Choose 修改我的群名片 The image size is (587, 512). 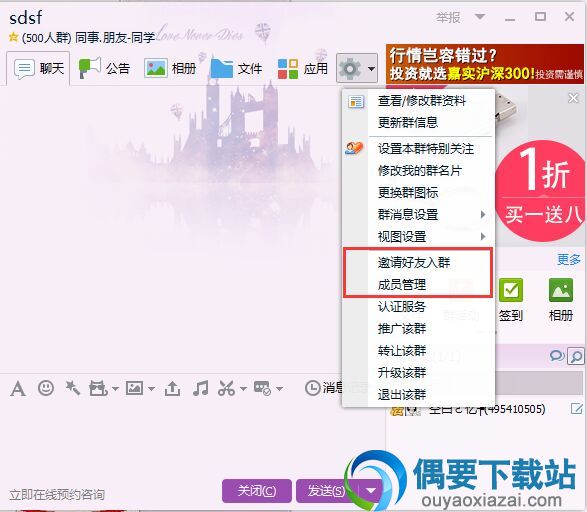[x=419, y=171]
